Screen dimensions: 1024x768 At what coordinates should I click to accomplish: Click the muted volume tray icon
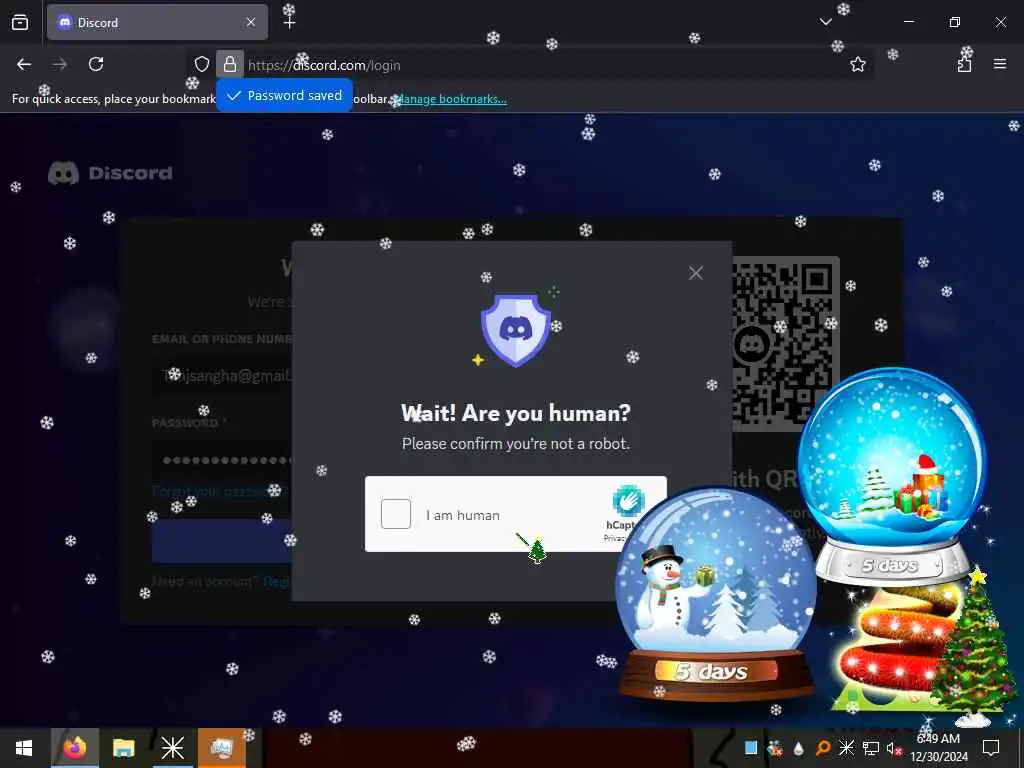click(893, 748)
